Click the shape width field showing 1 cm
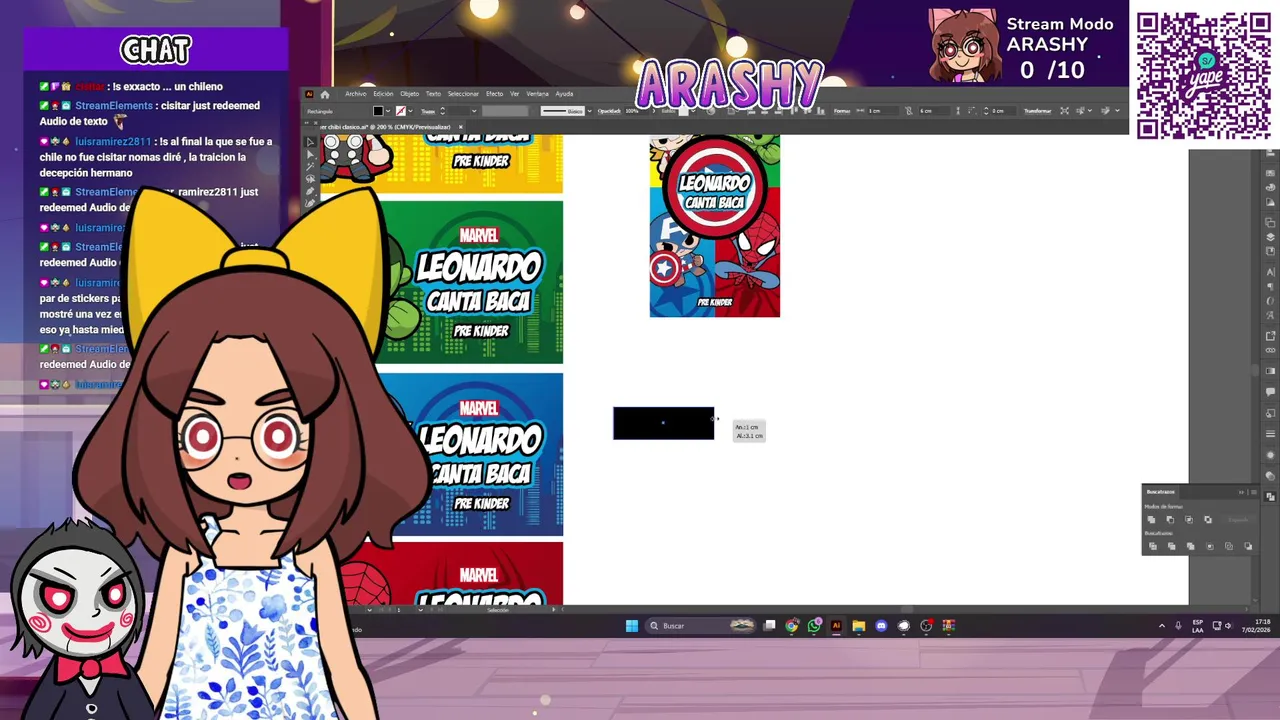The height and width of the screenshot is (720, 1280). click(883, 110)
